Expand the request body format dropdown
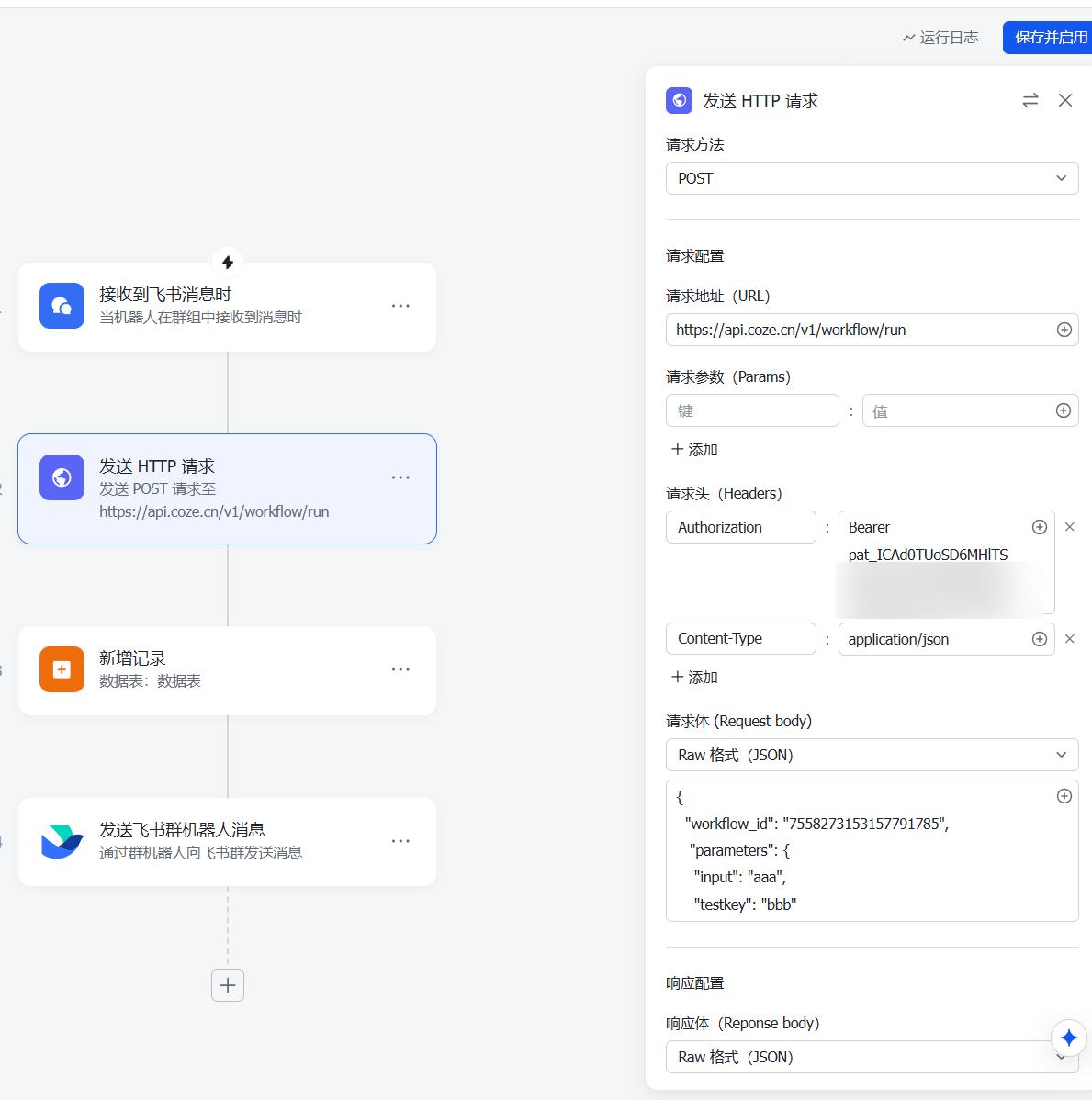This screenshot has width=1092, height=1100. click(872, 755)
